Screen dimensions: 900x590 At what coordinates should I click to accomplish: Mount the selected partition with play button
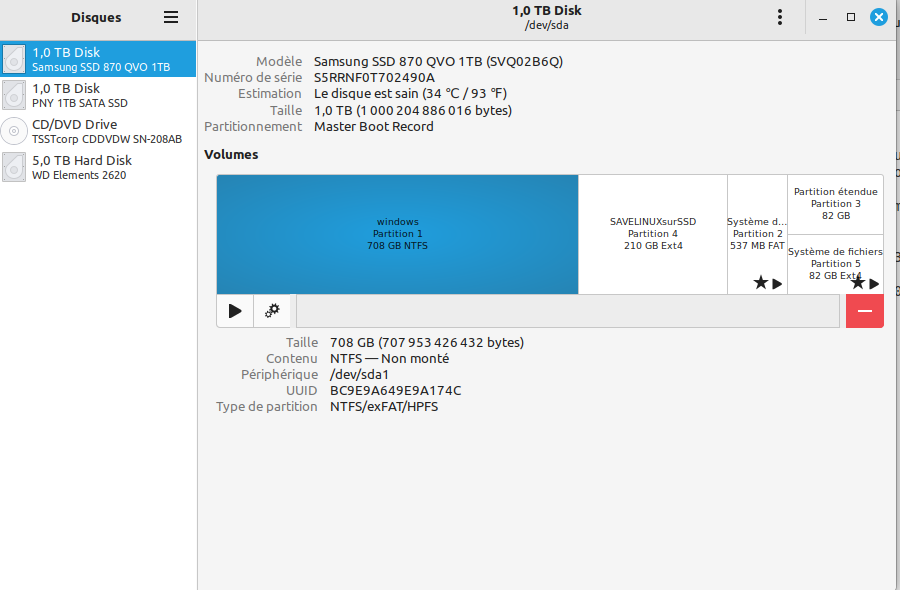235,311
